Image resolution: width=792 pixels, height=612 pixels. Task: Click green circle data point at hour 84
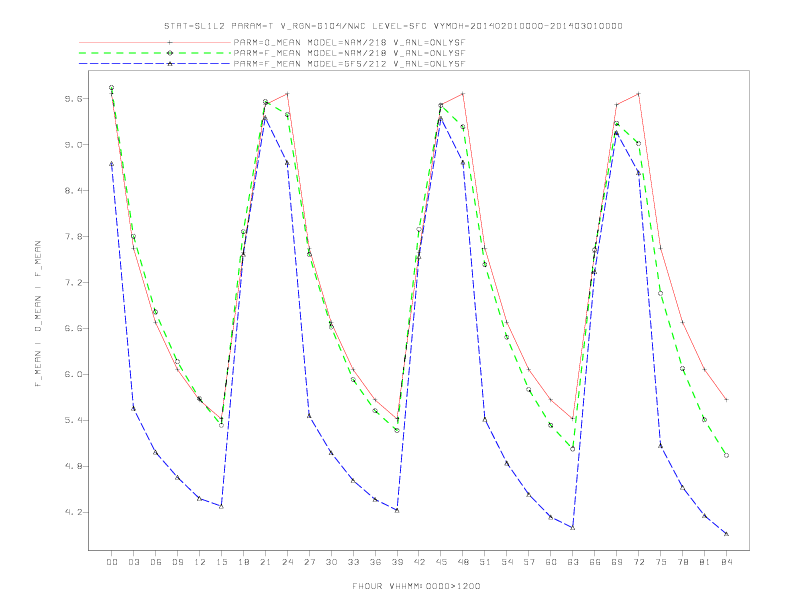click(726, 455)
